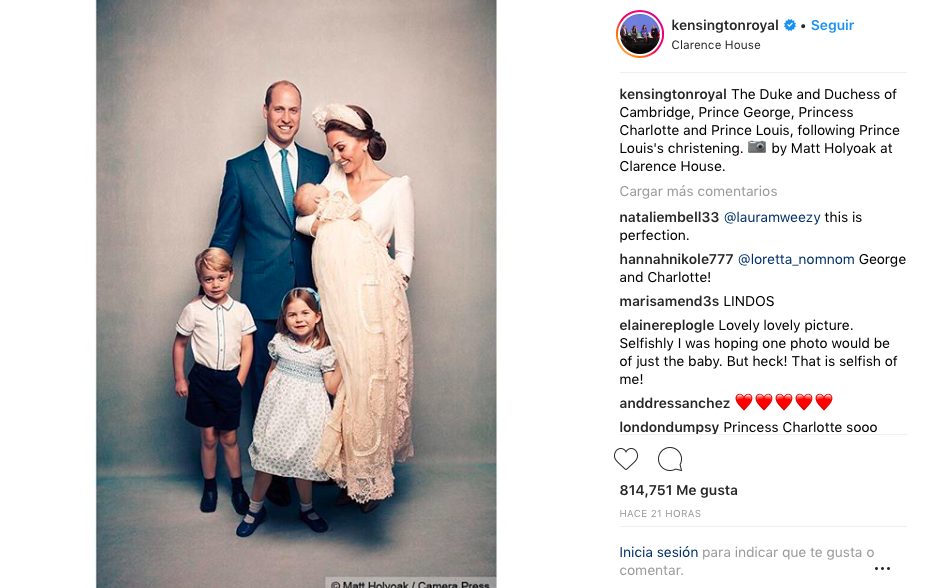The width and height of the screenshot is (929, 588).
Task: Open the Clarence House location
Action: [715, 45]
